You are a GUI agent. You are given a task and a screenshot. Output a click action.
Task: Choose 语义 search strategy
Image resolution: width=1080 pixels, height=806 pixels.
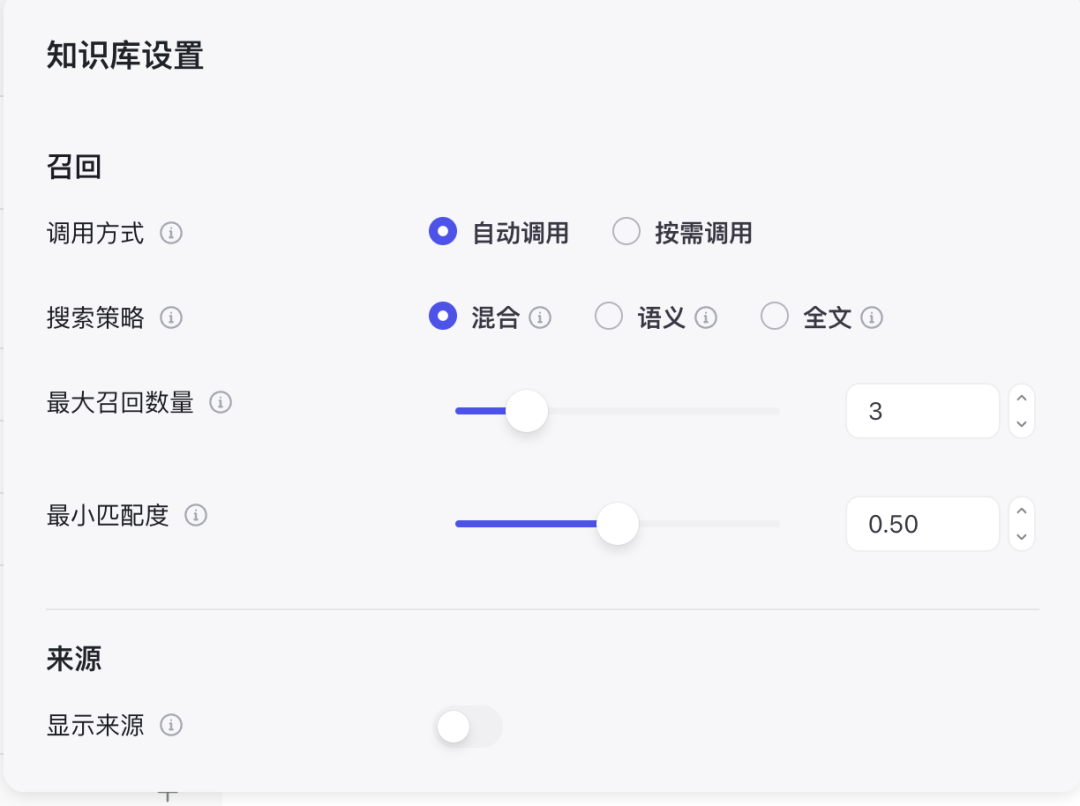(608, 317)
